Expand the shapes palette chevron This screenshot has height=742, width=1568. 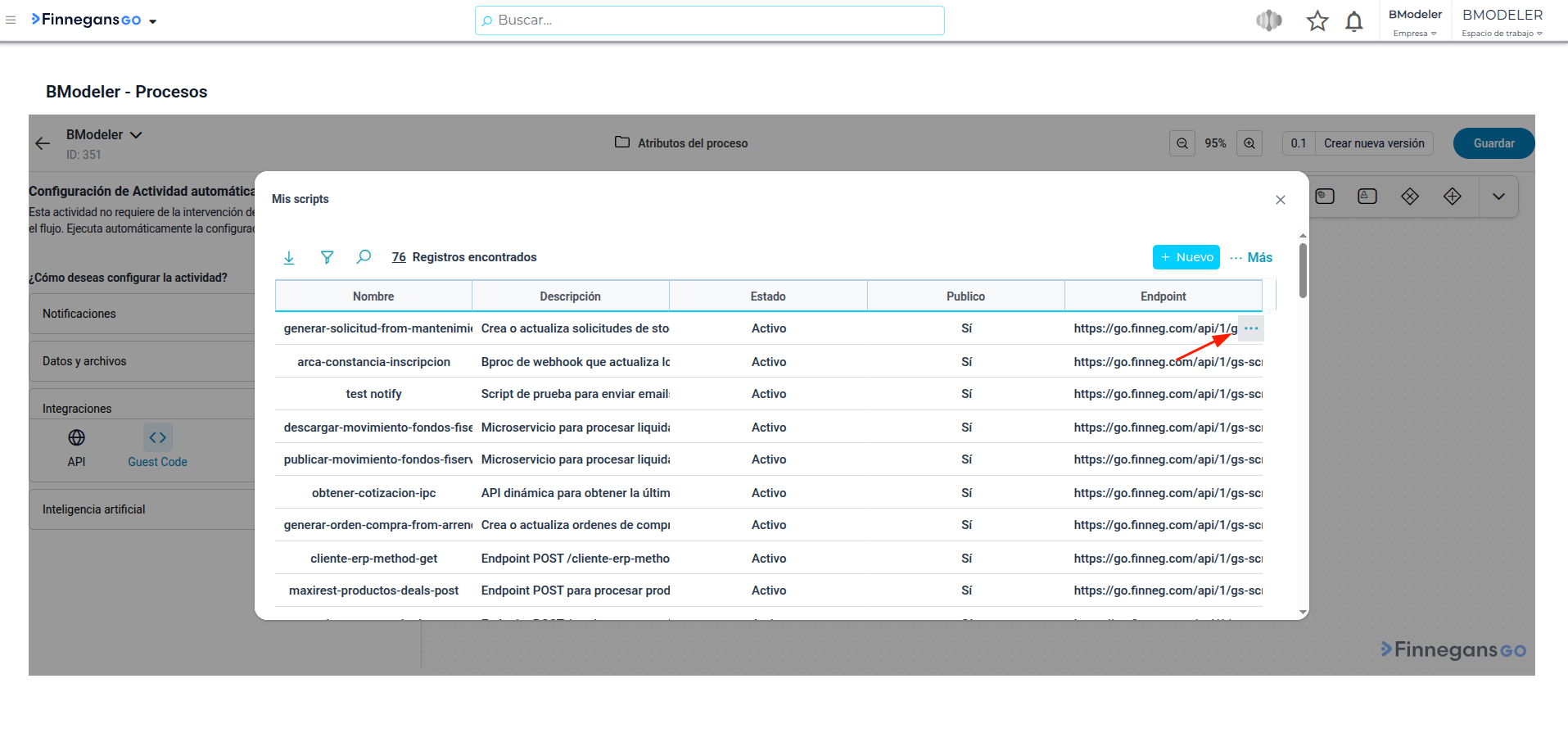coord(1498,197)
